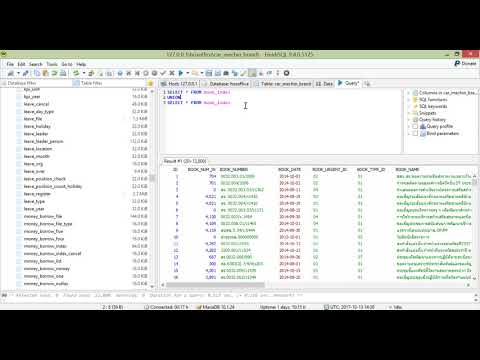This screenshot has width=480, height=360.
Task: Click the Print icon in the toolbar
Action: (x=63, y=73)
